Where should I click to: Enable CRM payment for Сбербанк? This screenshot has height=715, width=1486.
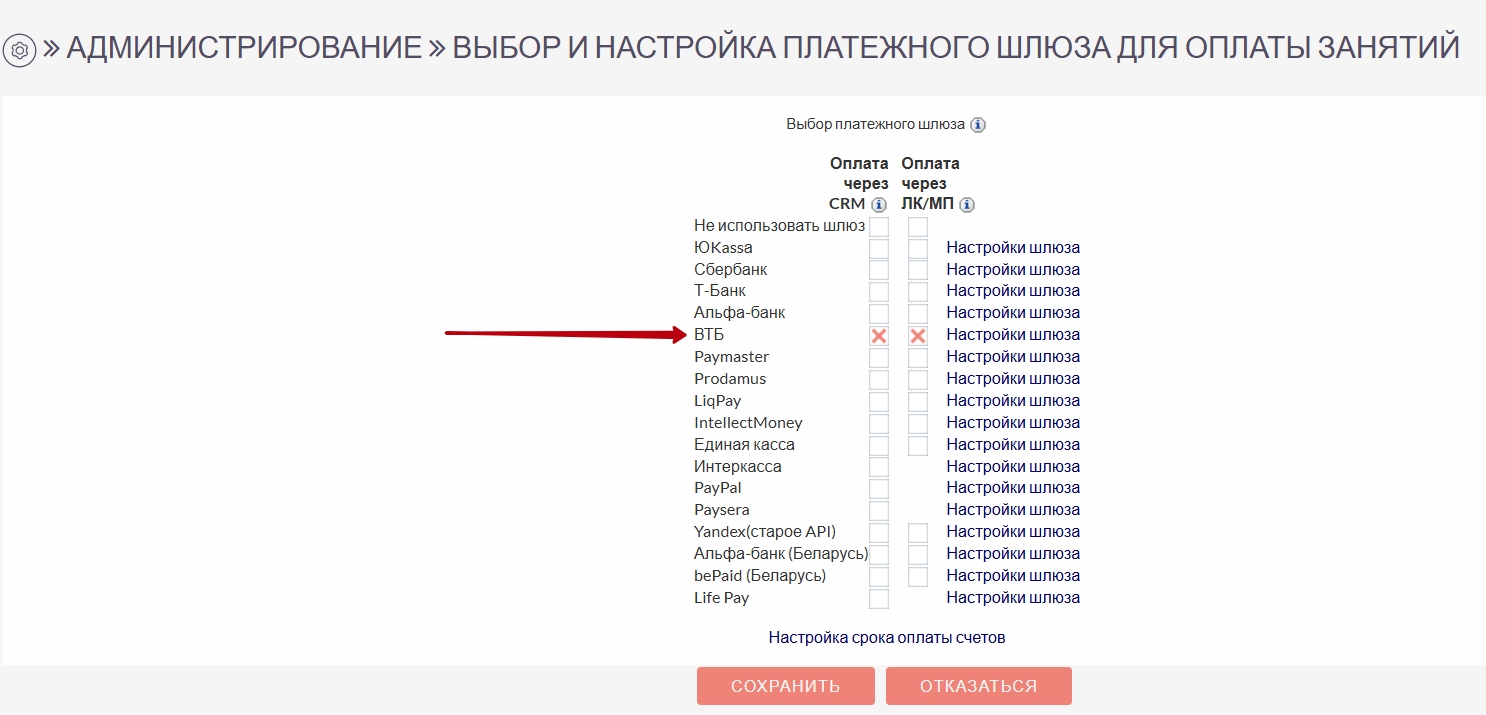pyautogui.click(x=879, y=270)
